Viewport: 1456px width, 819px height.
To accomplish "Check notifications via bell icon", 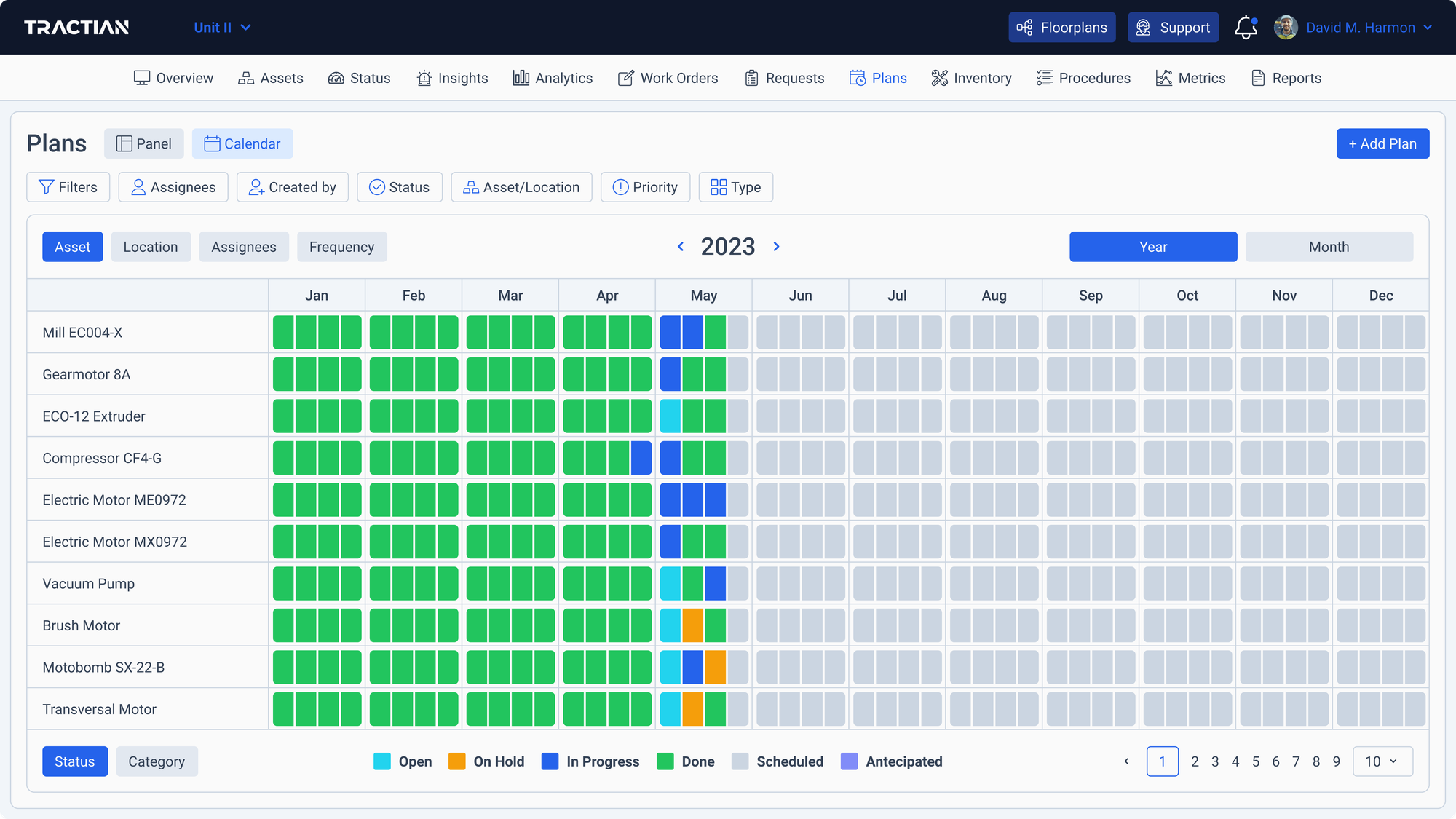I will (1245, 27).
